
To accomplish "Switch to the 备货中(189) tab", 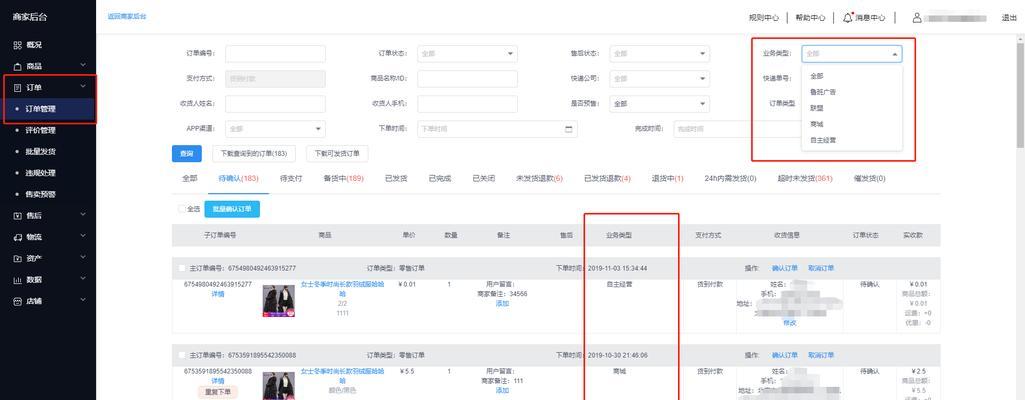I will 343,178.
